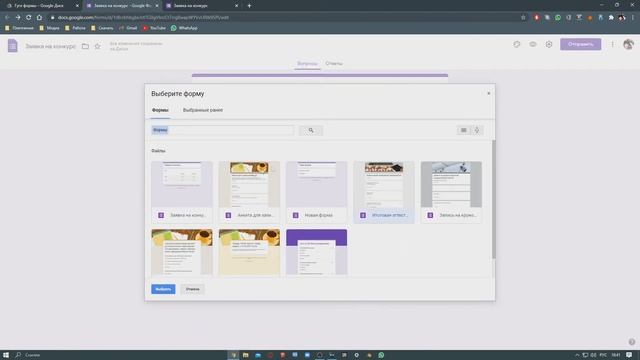
Task: Click the taskbar search icon
Action: tap(18, 355)
